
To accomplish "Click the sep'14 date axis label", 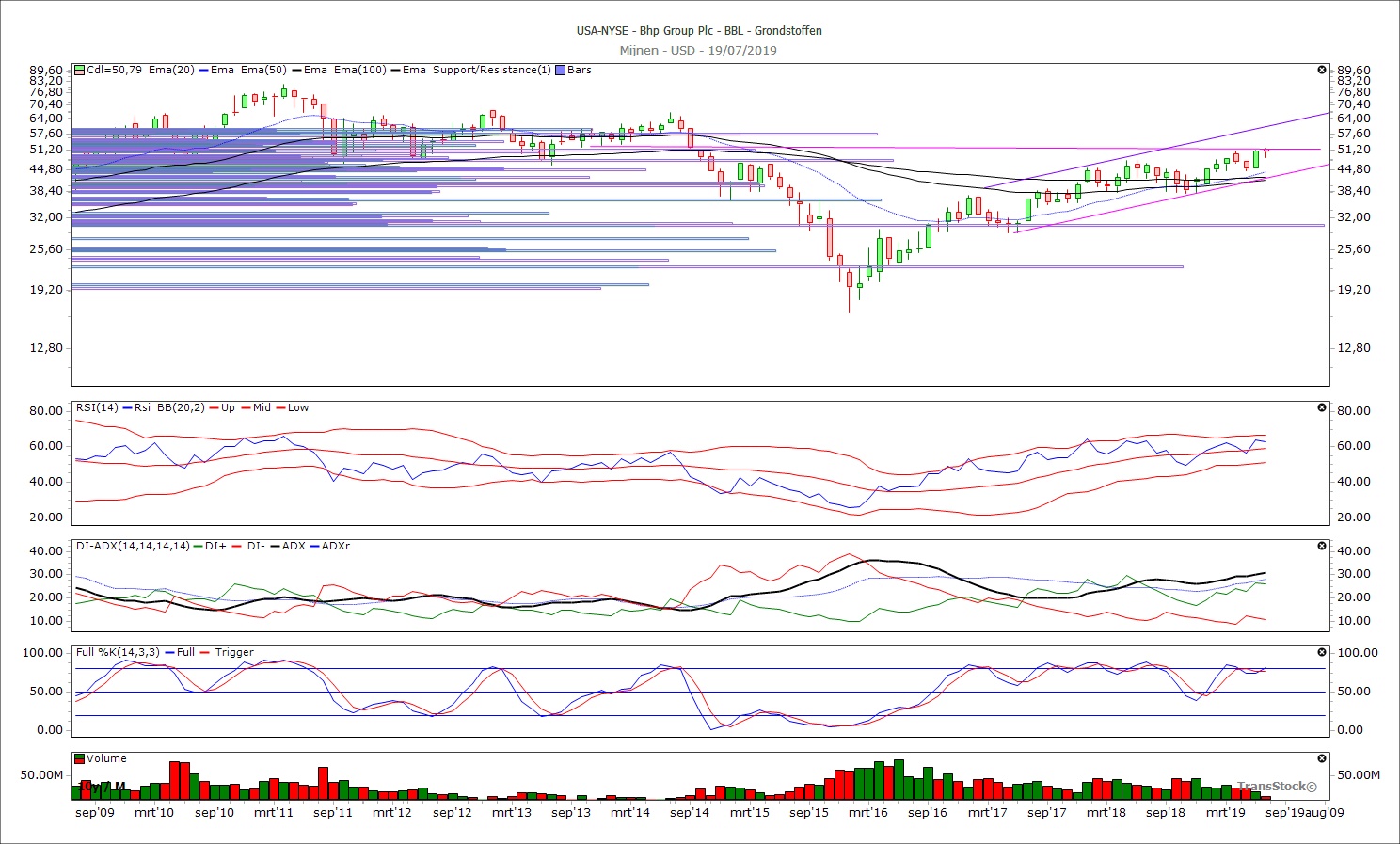I will 690,812.
